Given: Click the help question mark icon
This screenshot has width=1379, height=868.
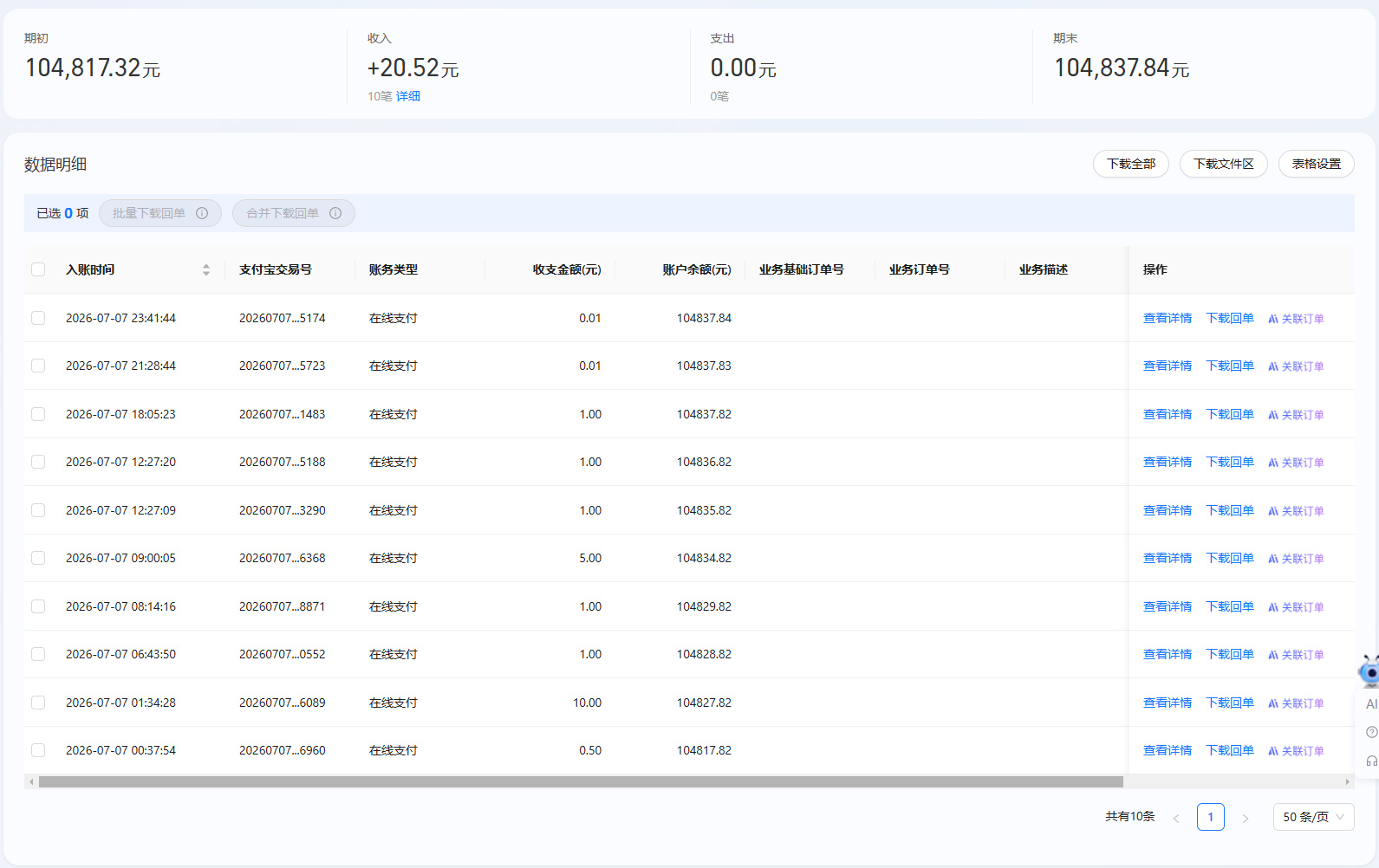Looking at the screenshot, I should click(x=1371, y=732).
